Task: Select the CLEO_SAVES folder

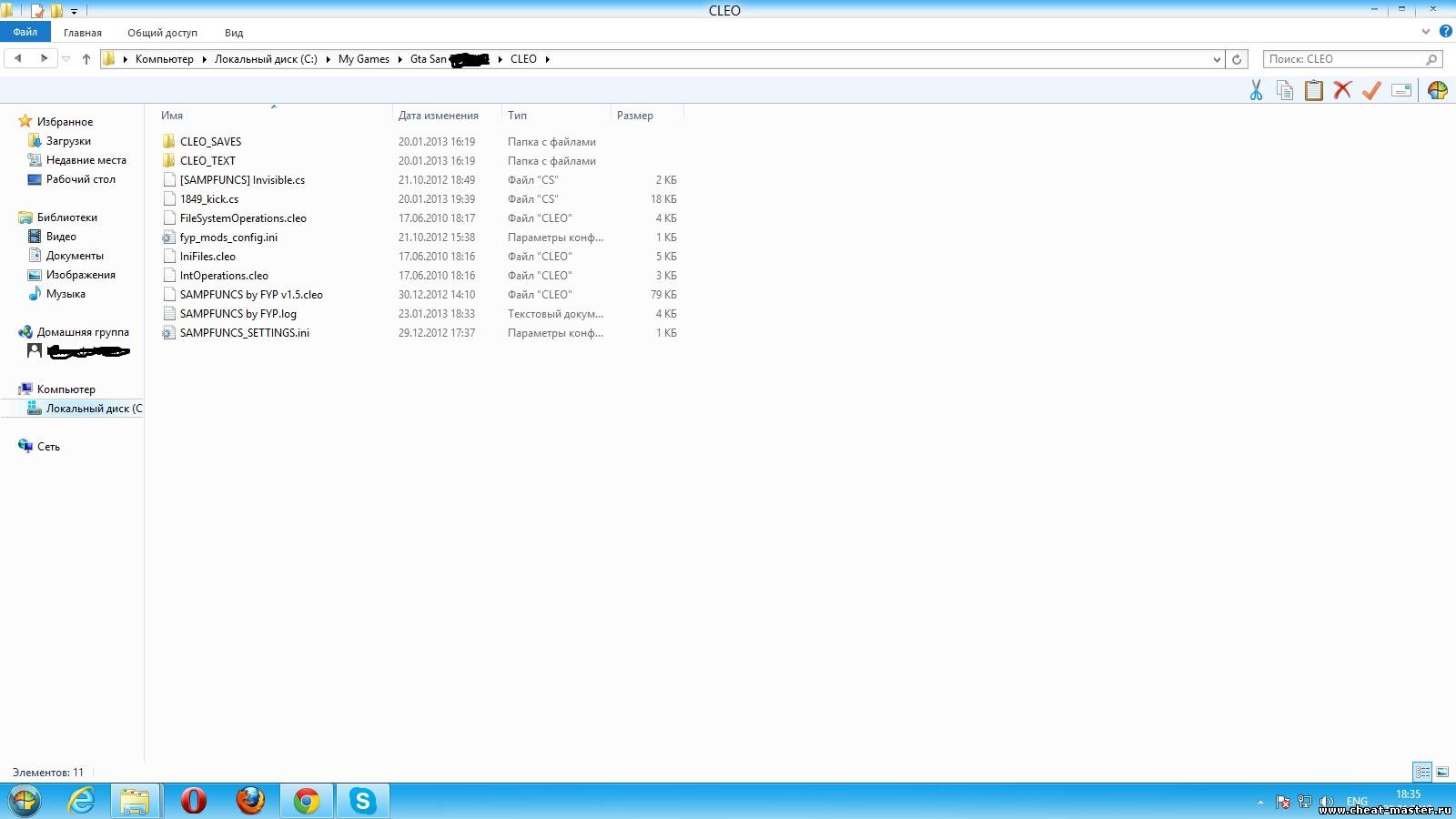Action: tap(210, 142)
